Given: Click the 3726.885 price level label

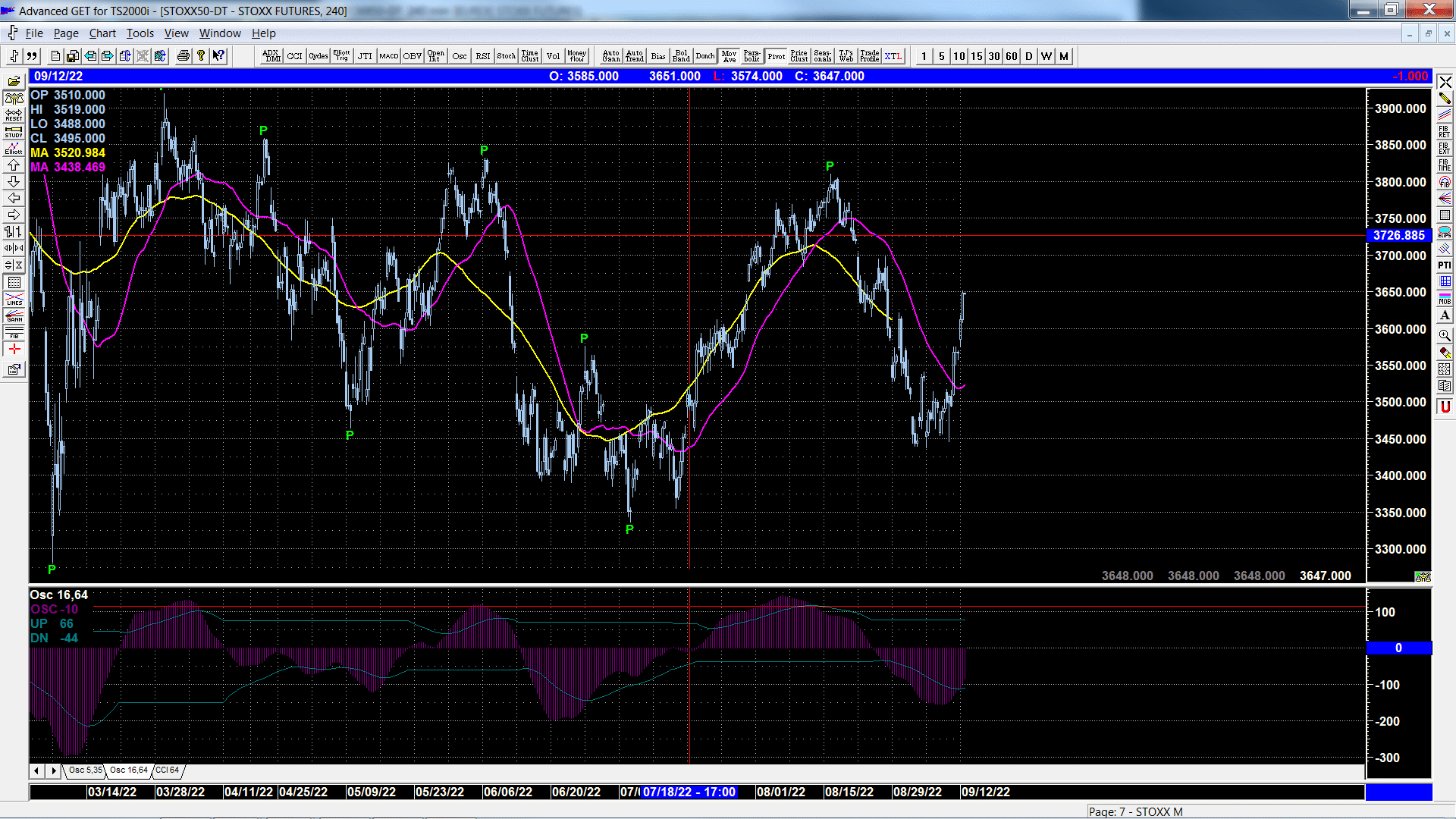Looking at the screenshot, I should coord(1398,236).
